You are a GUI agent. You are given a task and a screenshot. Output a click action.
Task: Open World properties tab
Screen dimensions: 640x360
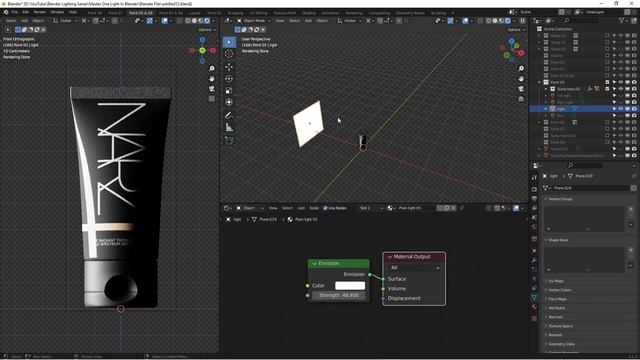pyautogui.click(x=534, y=227)
